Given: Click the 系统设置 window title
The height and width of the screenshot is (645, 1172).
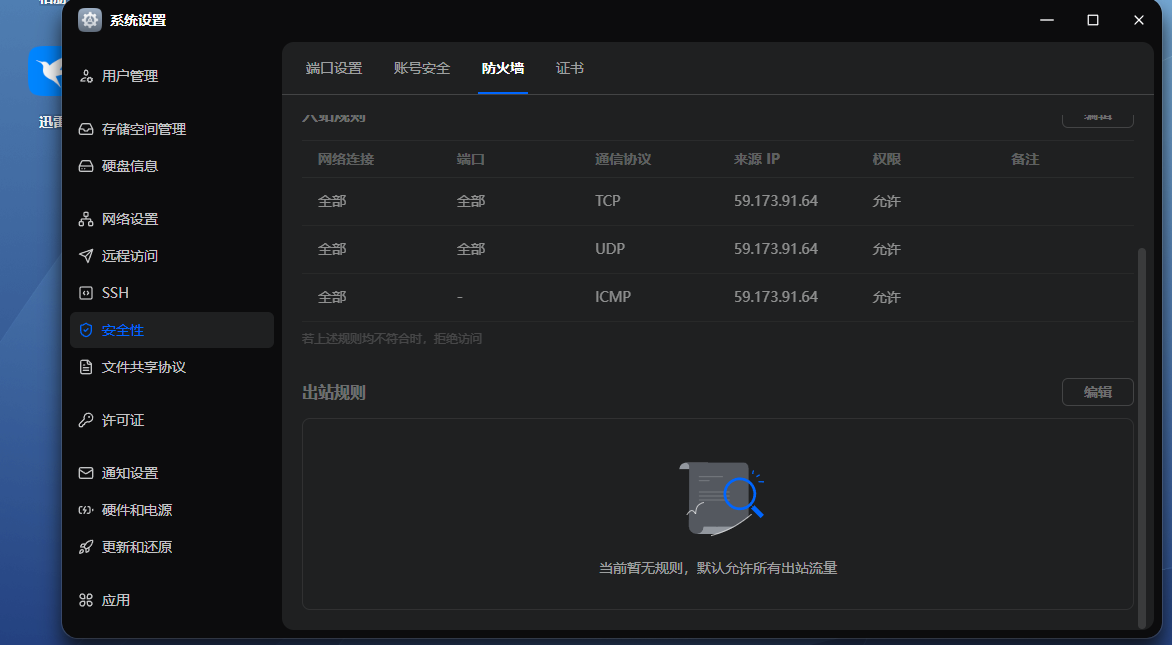Looking at the screenshot, I should pyautogui.click(x=138, y=20).
